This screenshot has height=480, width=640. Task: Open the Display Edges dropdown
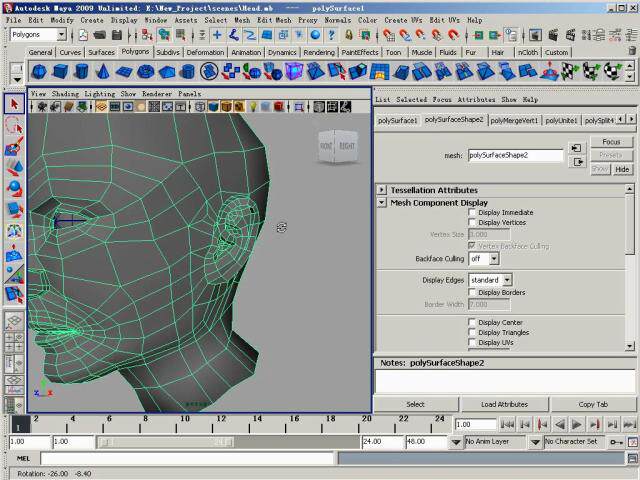(x=490, y=280)
